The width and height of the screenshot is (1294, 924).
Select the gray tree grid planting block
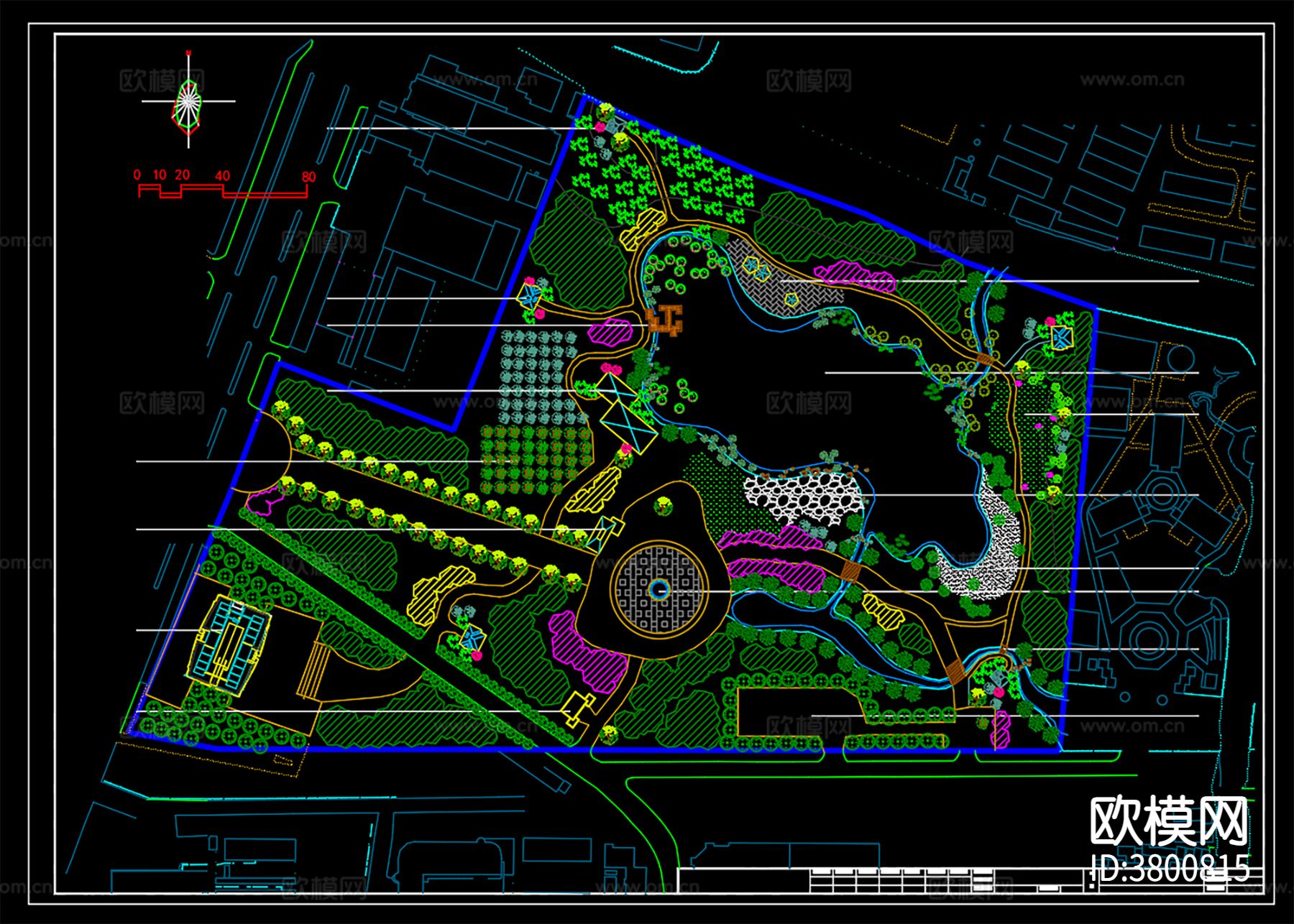pyautogui.click(x=537, y=376)
